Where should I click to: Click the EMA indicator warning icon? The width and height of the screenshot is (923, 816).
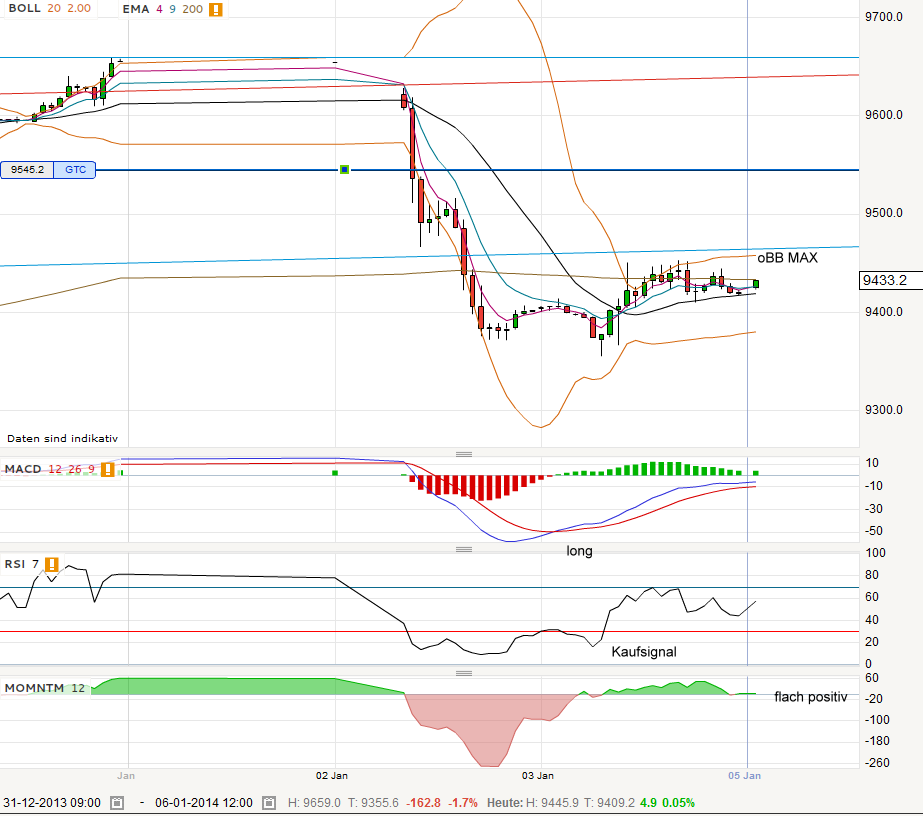click(x=216, y=9)
